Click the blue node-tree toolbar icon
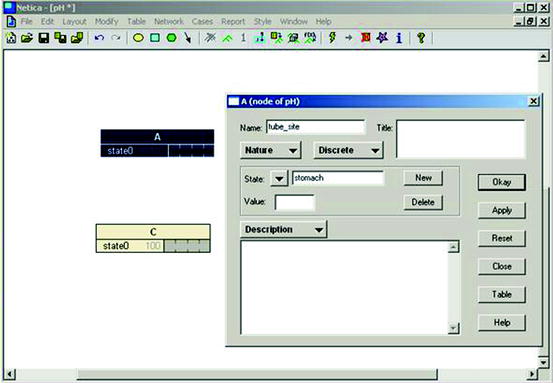Screen dimensions: 553x383 point(260,38)
